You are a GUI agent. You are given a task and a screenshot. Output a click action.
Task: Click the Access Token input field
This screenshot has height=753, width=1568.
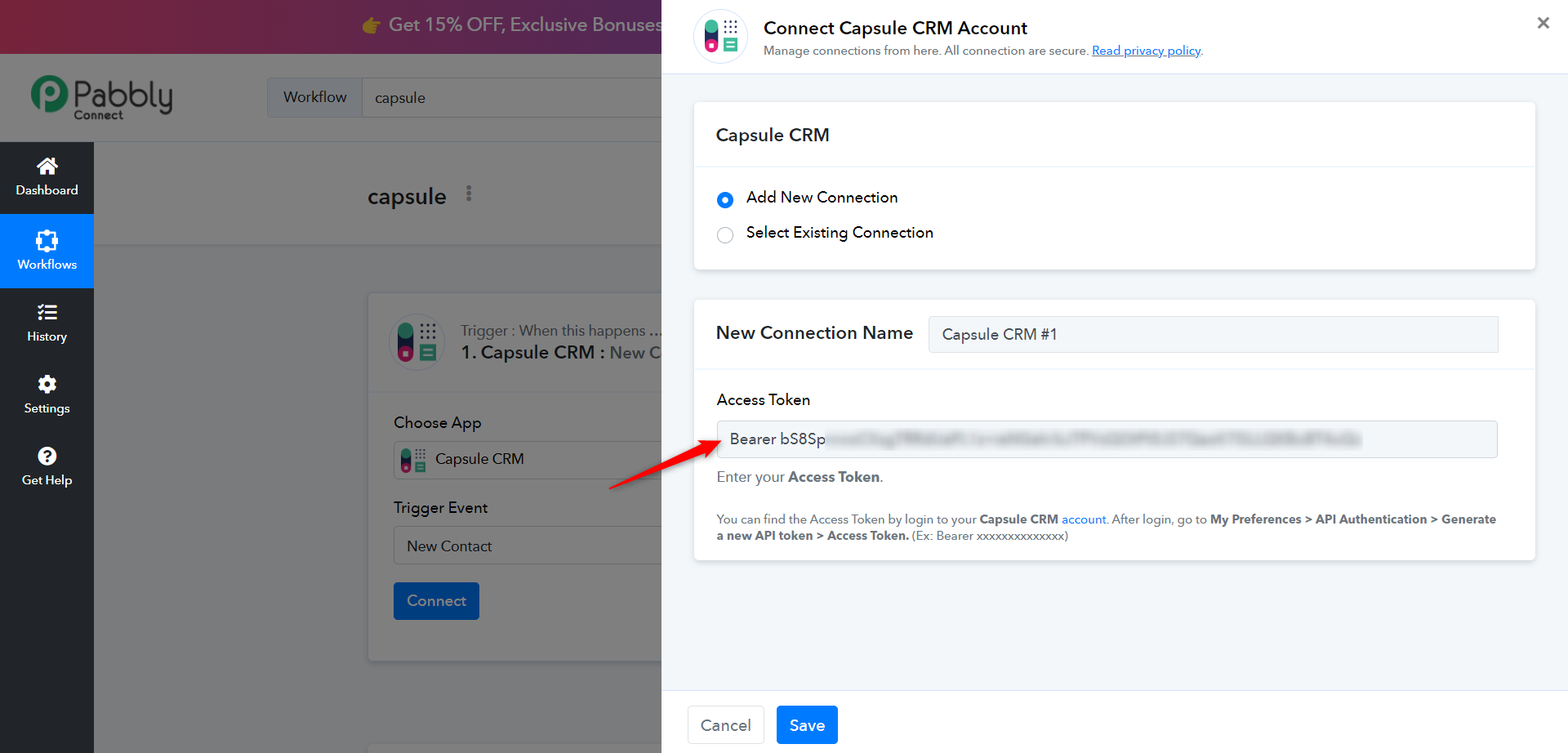point(1107,439)
